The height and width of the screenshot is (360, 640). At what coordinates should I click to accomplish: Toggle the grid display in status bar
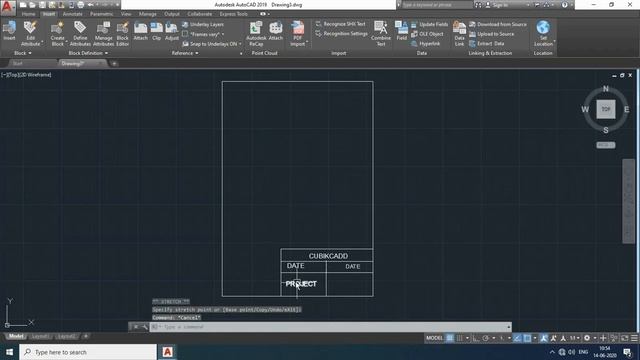pos(449,338)
